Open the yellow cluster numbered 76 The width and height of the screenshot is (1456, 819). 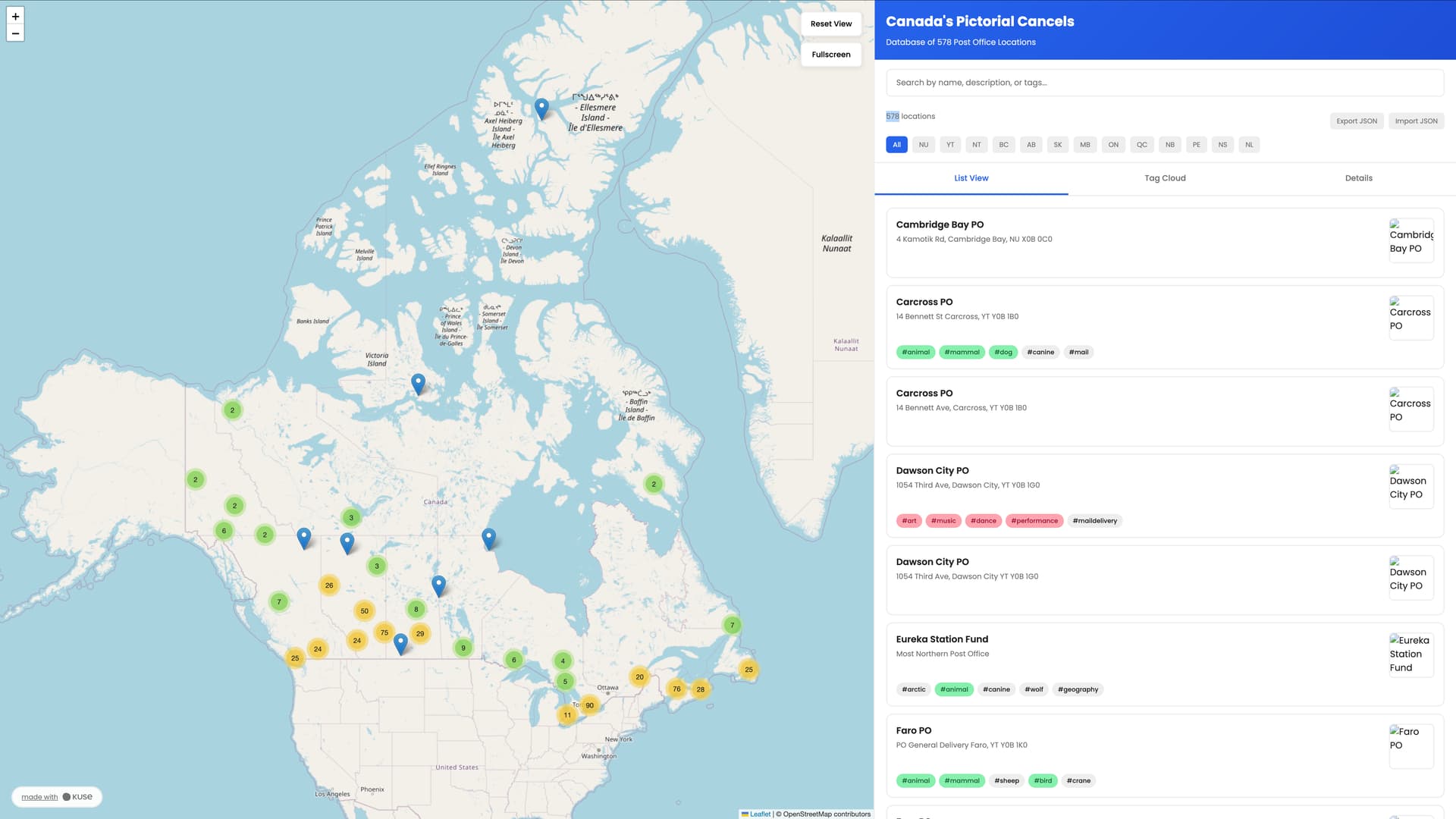pyautogui.click(x=676, y=689)
